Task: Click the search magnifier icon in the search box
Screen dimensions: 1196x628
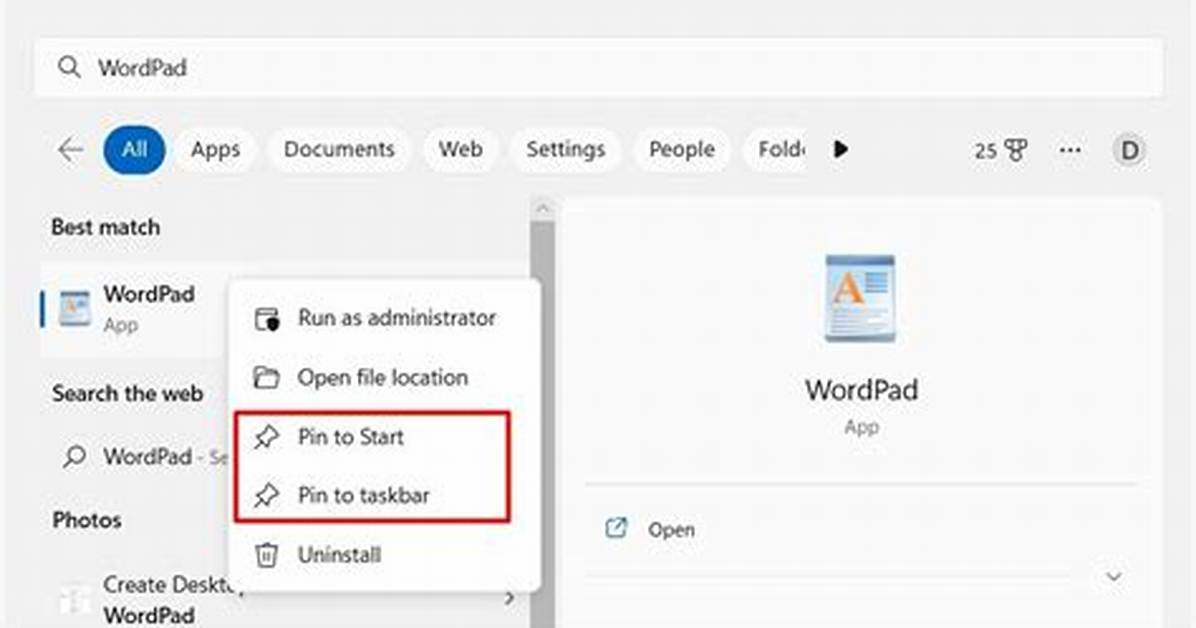Action: coord(69,67)
